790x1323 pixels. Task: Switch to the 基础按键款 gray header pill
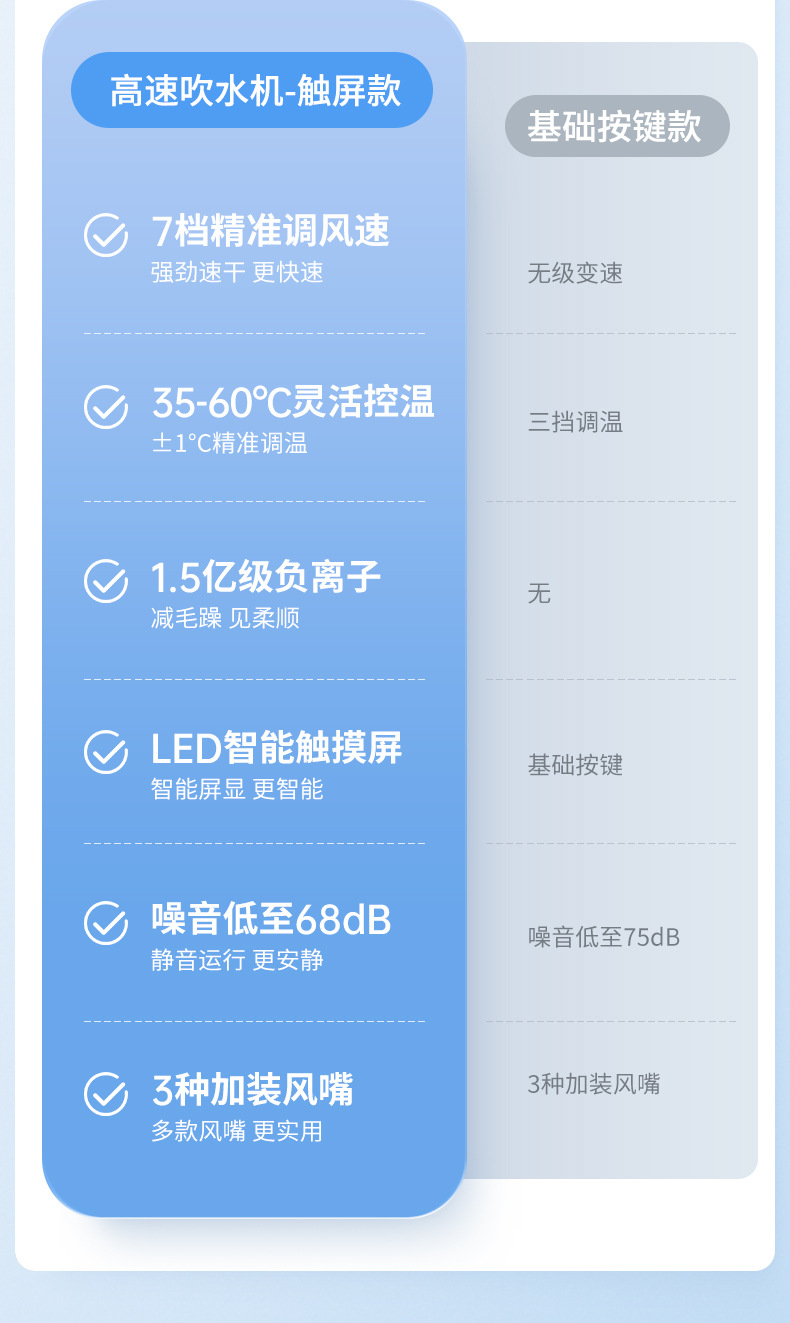pos(616,126)
